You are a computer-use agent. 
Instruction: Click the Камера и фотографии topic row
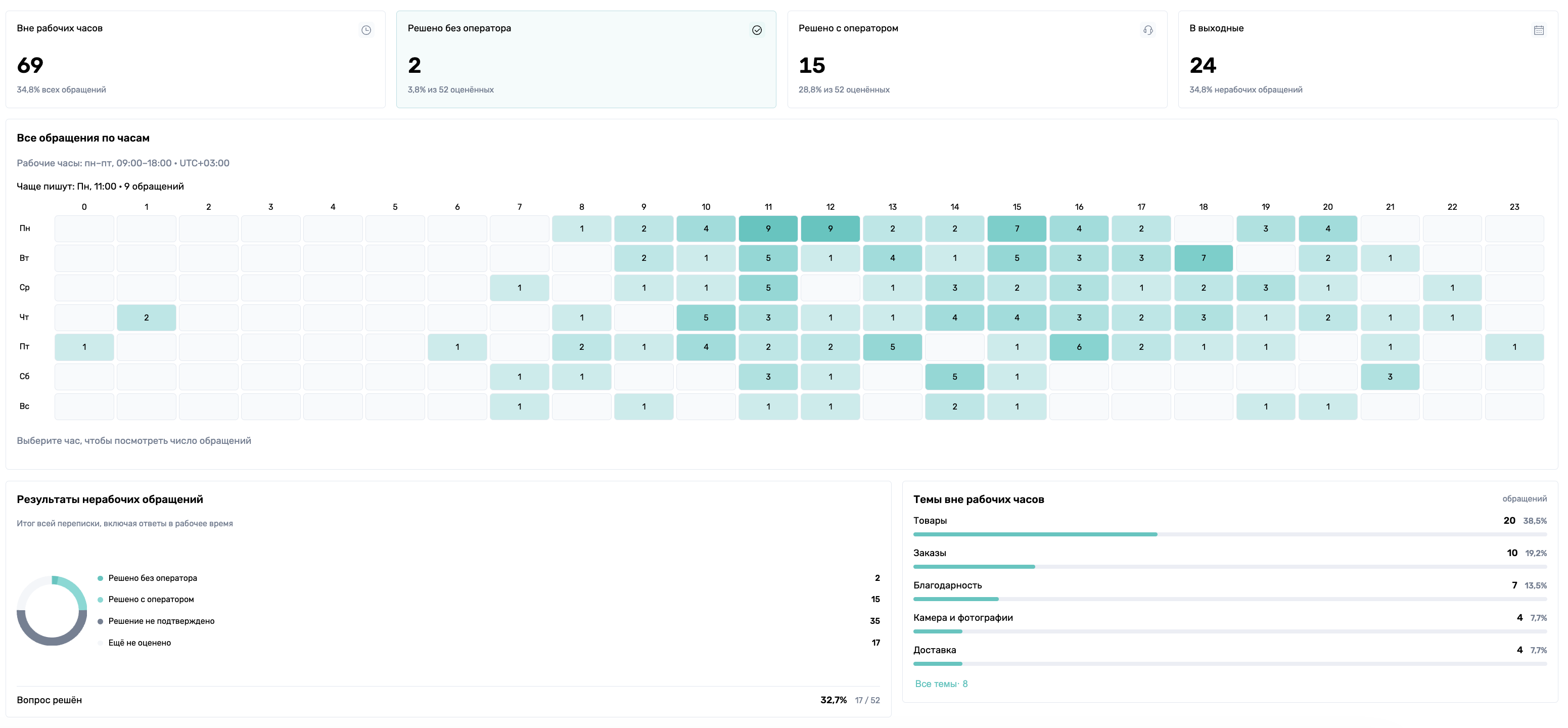[1229, 623]
